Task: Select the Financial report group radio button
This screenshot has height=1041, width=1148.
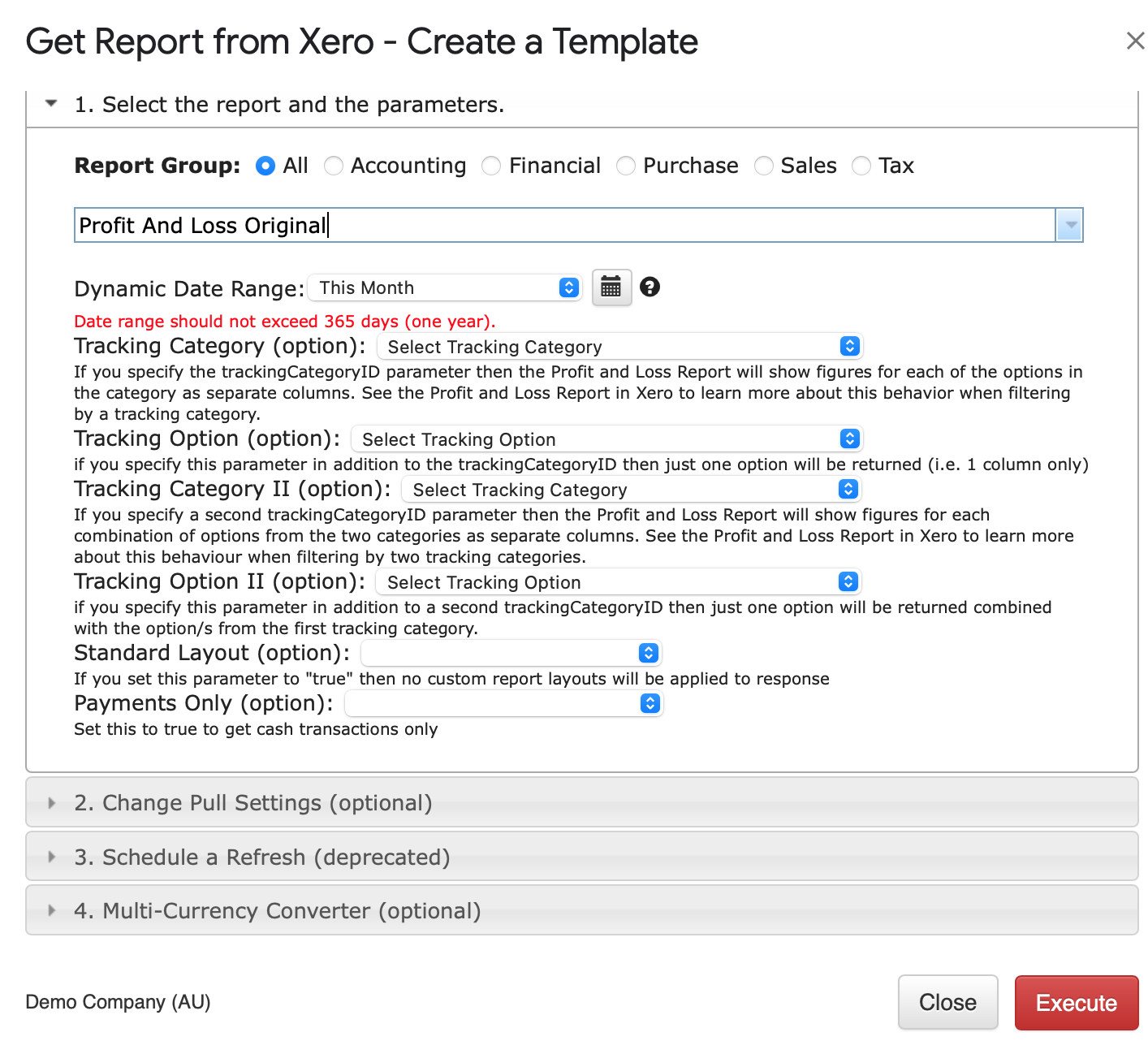Action: click(x=491, y=166)
